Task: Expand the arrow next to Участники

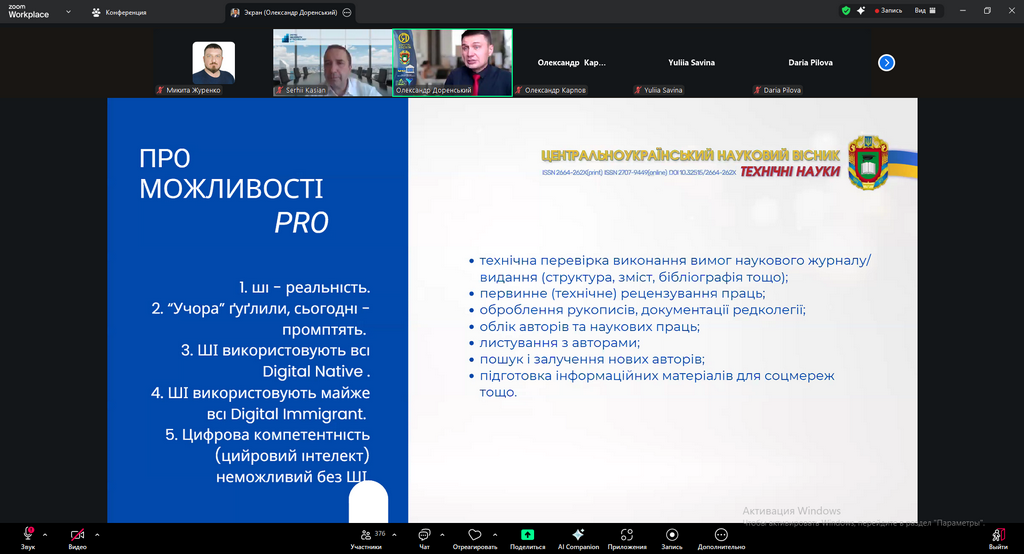Action: (394, 534)
